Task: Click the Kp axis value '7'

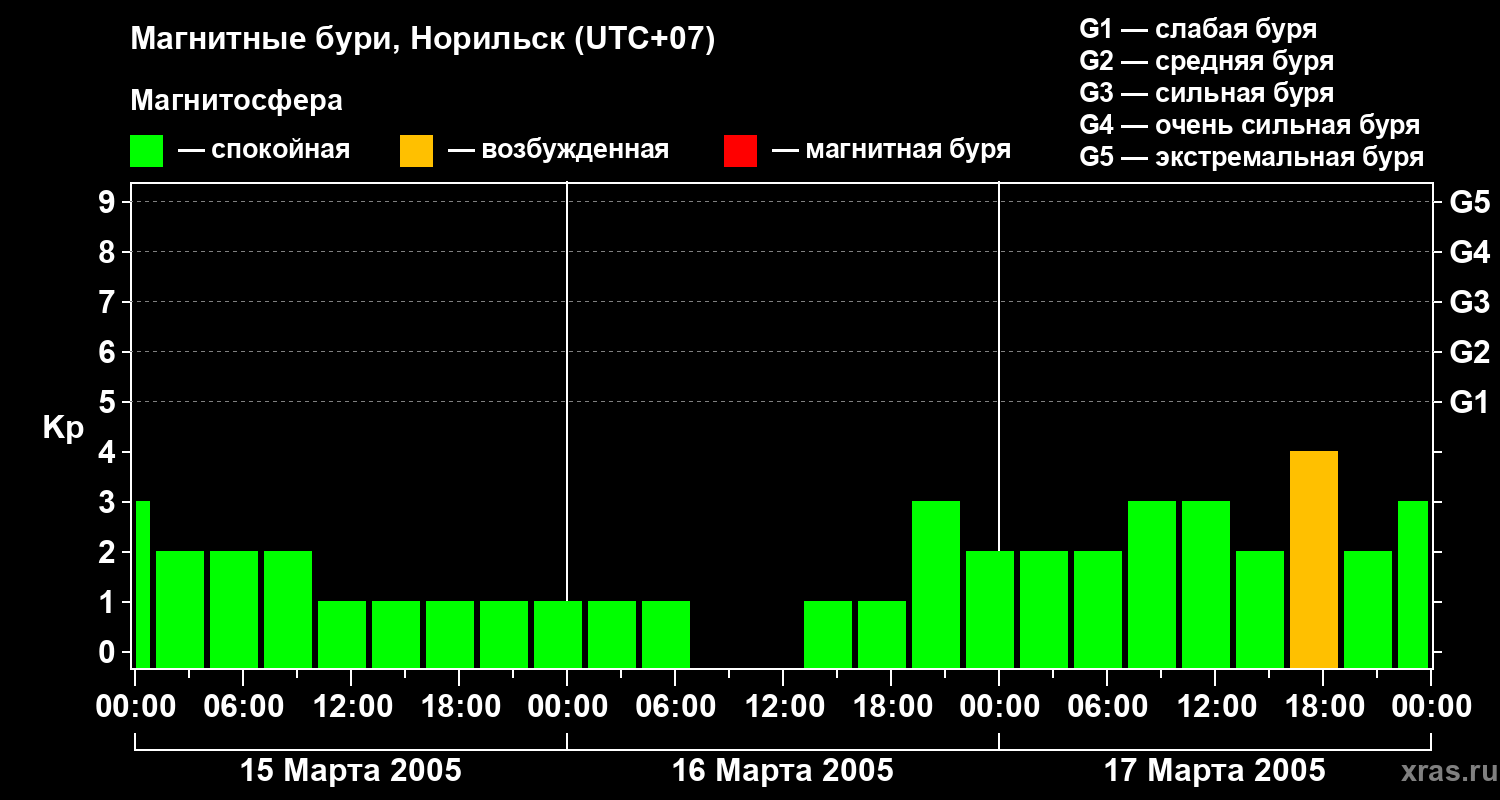Action: pyautogui.click(x=109, y=302)
